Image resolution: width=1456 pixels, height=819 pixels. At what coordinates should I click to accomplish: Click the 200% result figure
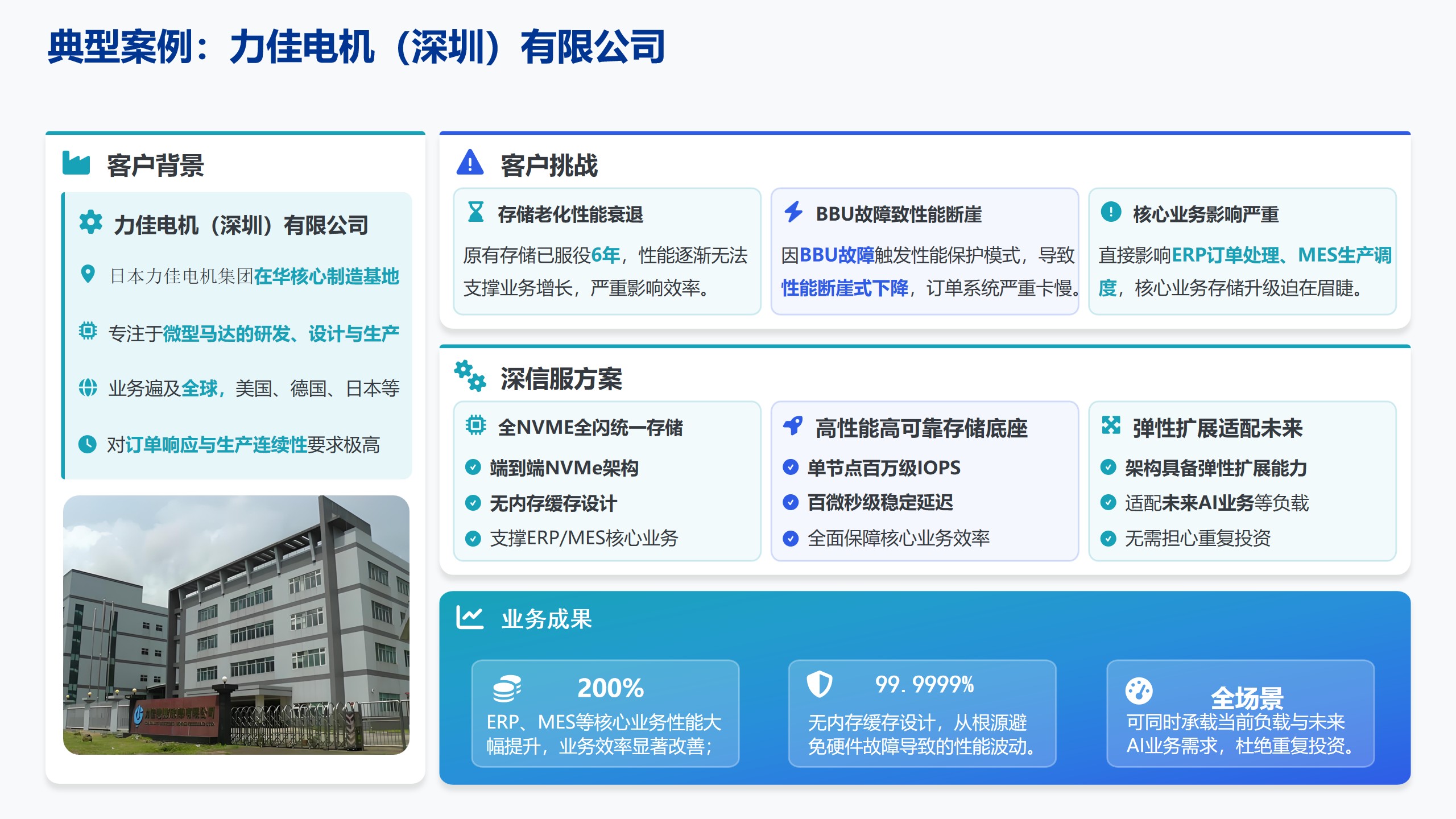click(611, 688)
